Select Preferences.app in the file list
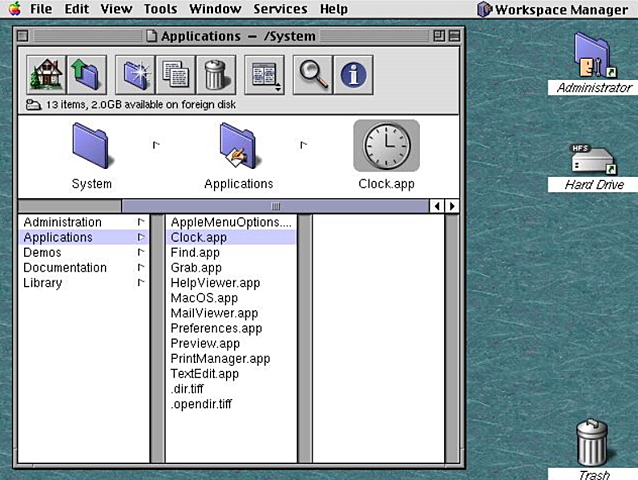The height and width of the screenshot is (480, 638). point(231,328)
